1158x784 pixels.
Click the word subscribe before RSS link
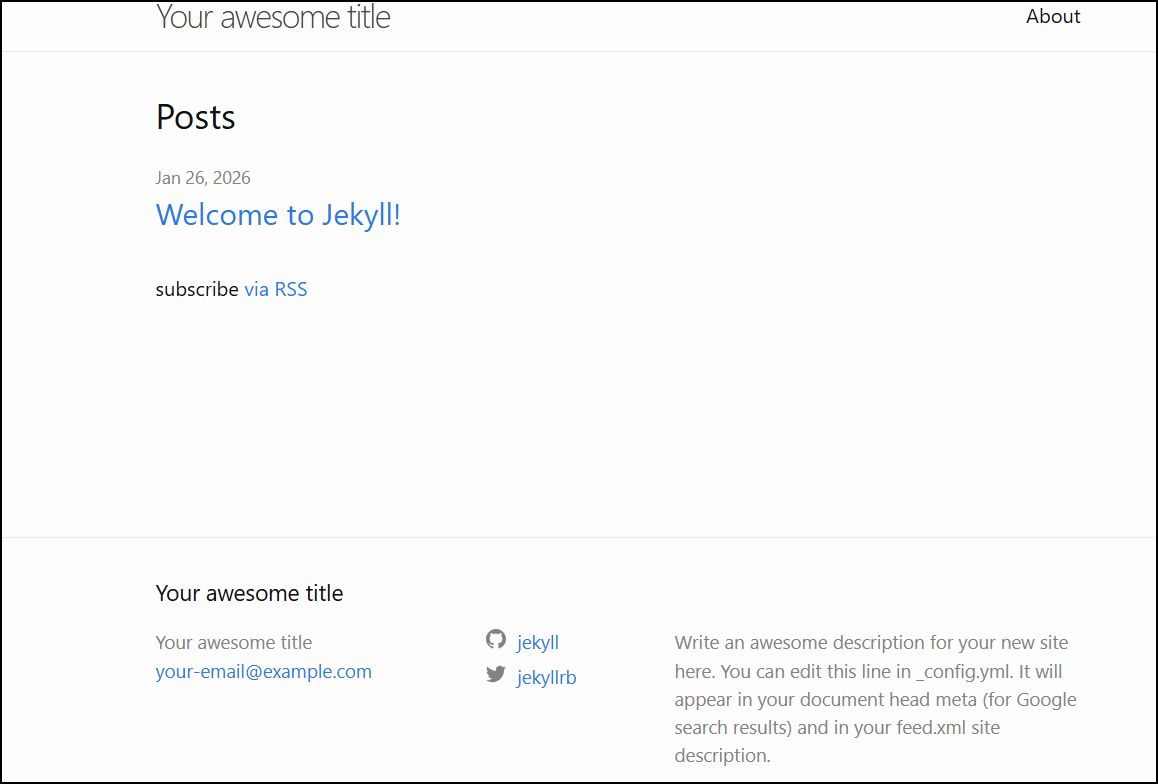click(x=197, y=290)
